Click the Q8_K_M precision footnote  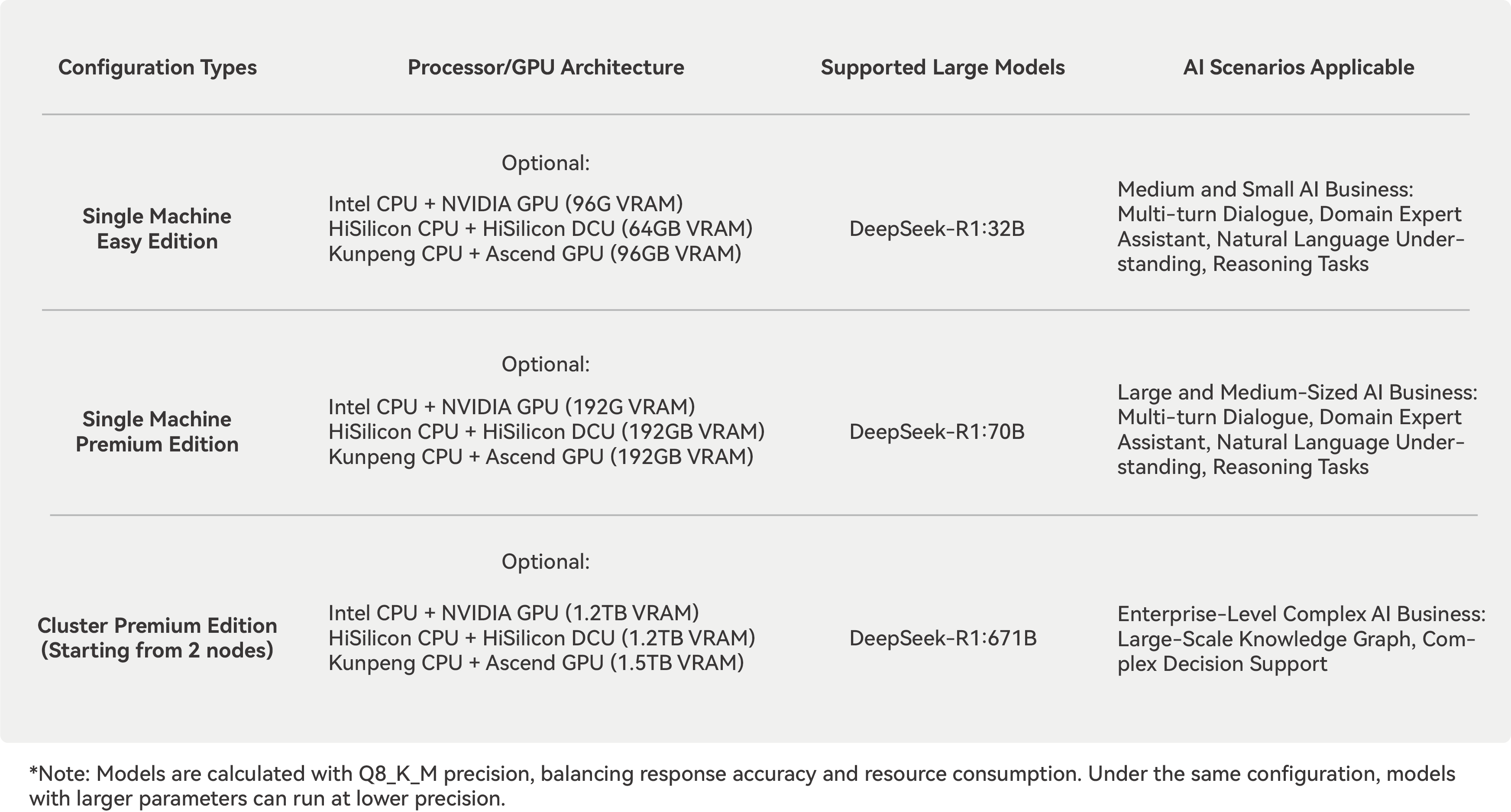(742, 786)
